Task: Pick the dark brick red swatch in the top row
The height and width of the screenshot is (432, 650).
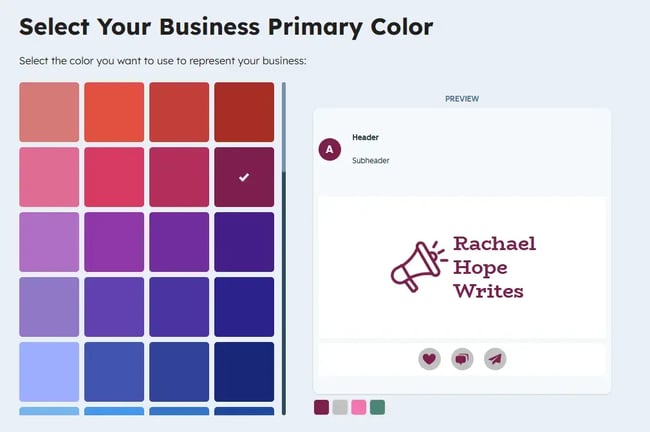Action: point(244,112)
